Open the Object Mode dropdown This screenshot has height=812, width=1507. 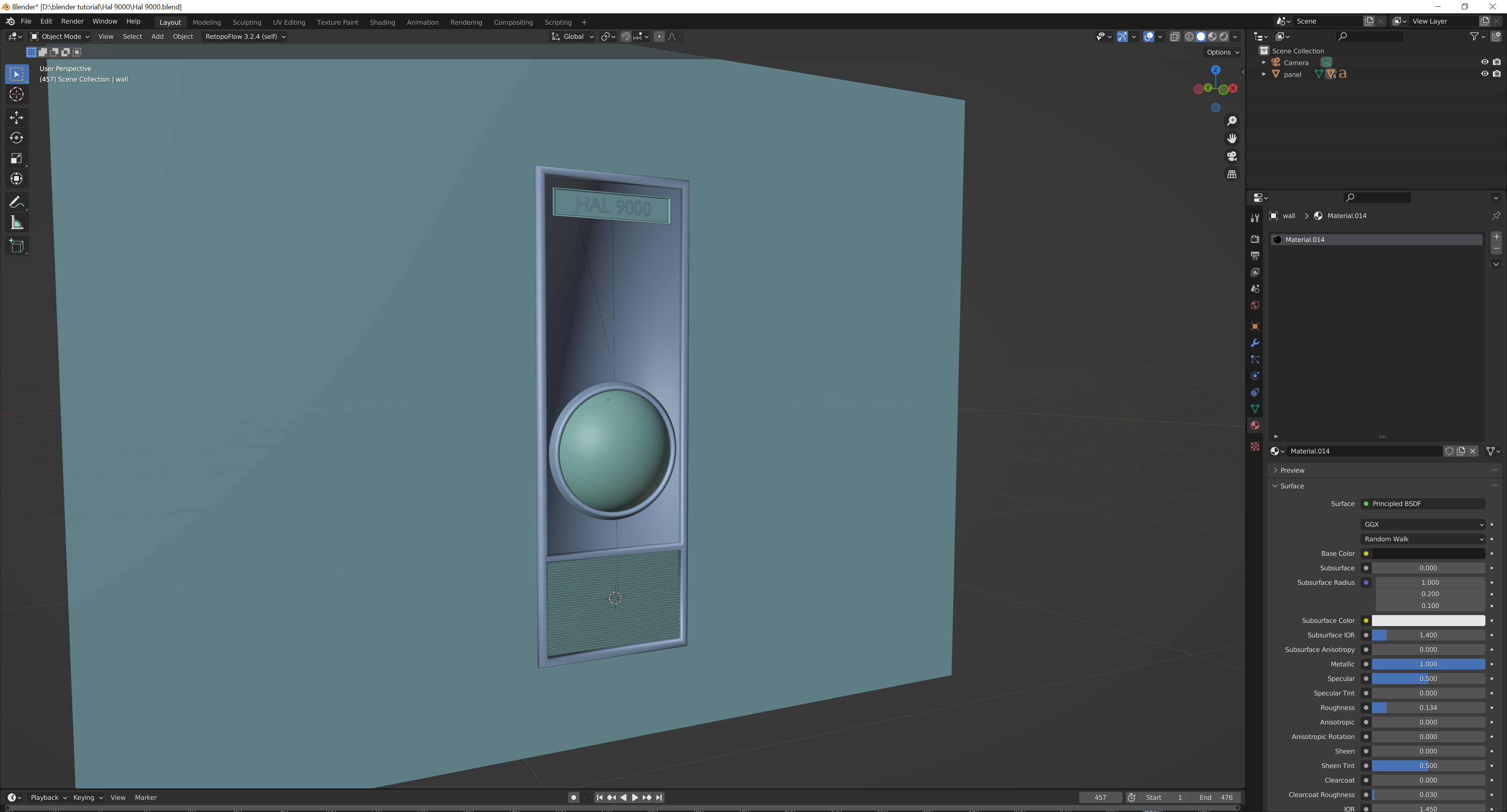coord(58,36)
